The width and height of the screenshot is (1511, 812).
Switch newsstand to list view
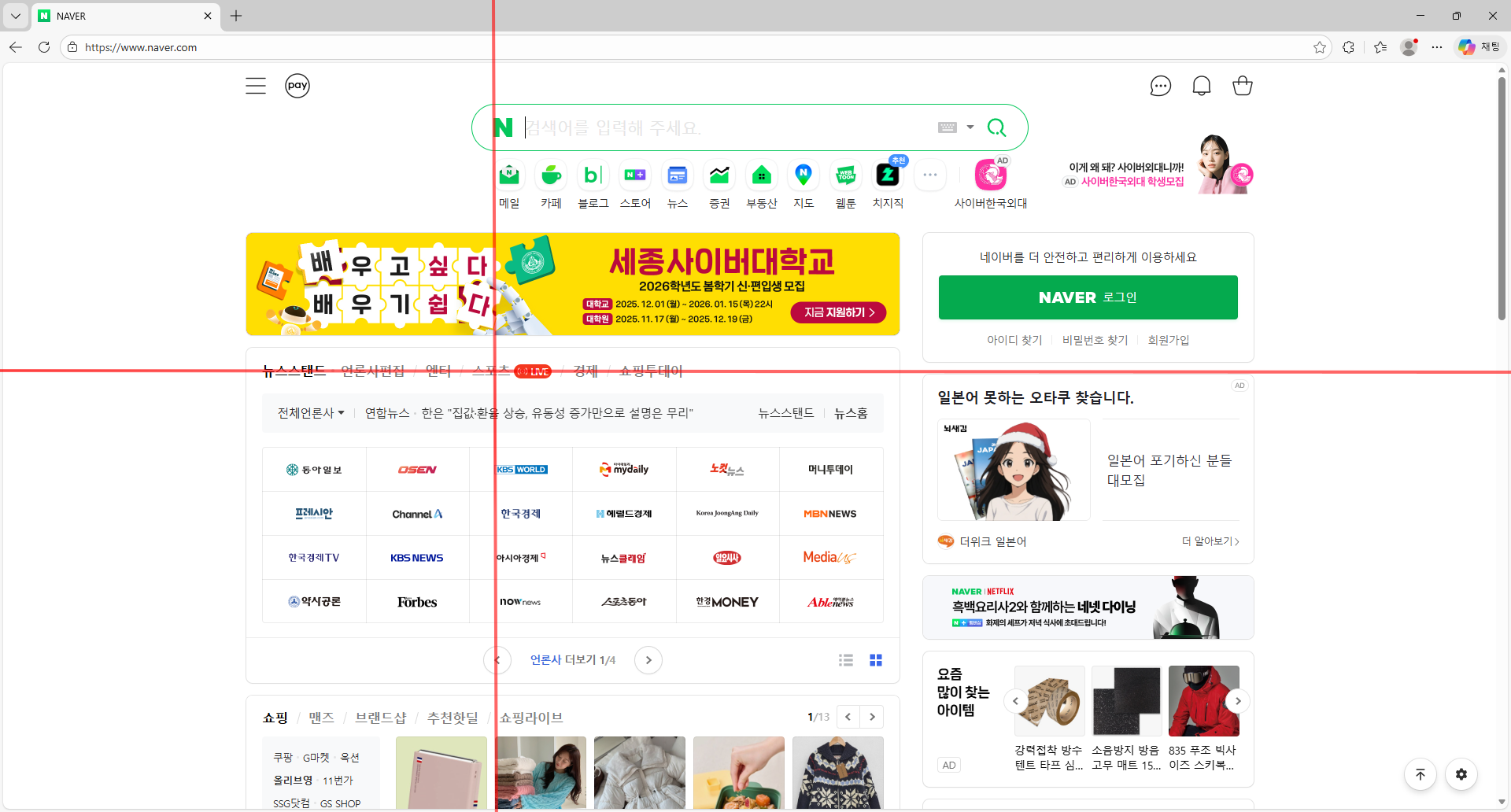(x=846, y=660)
